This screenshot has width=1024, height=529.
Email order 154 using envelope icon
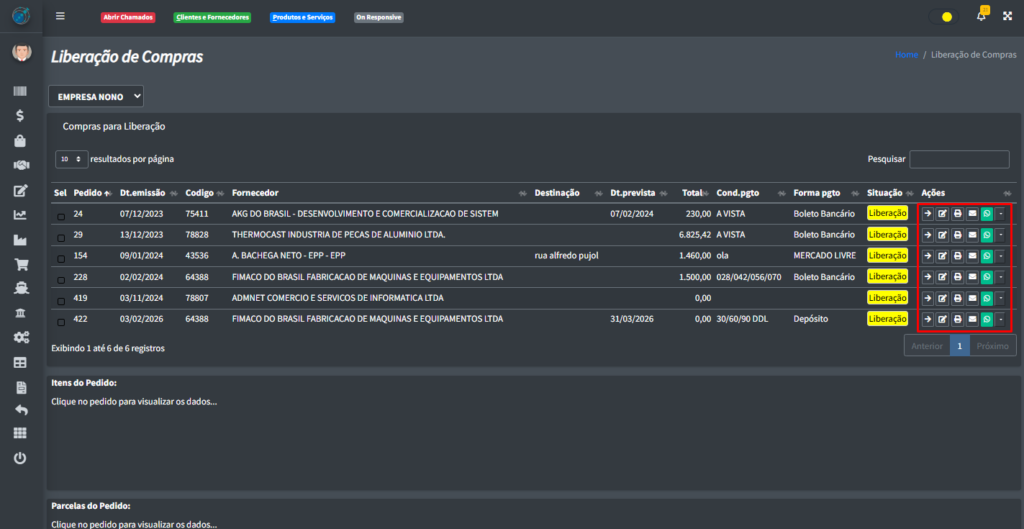(972, 256)
